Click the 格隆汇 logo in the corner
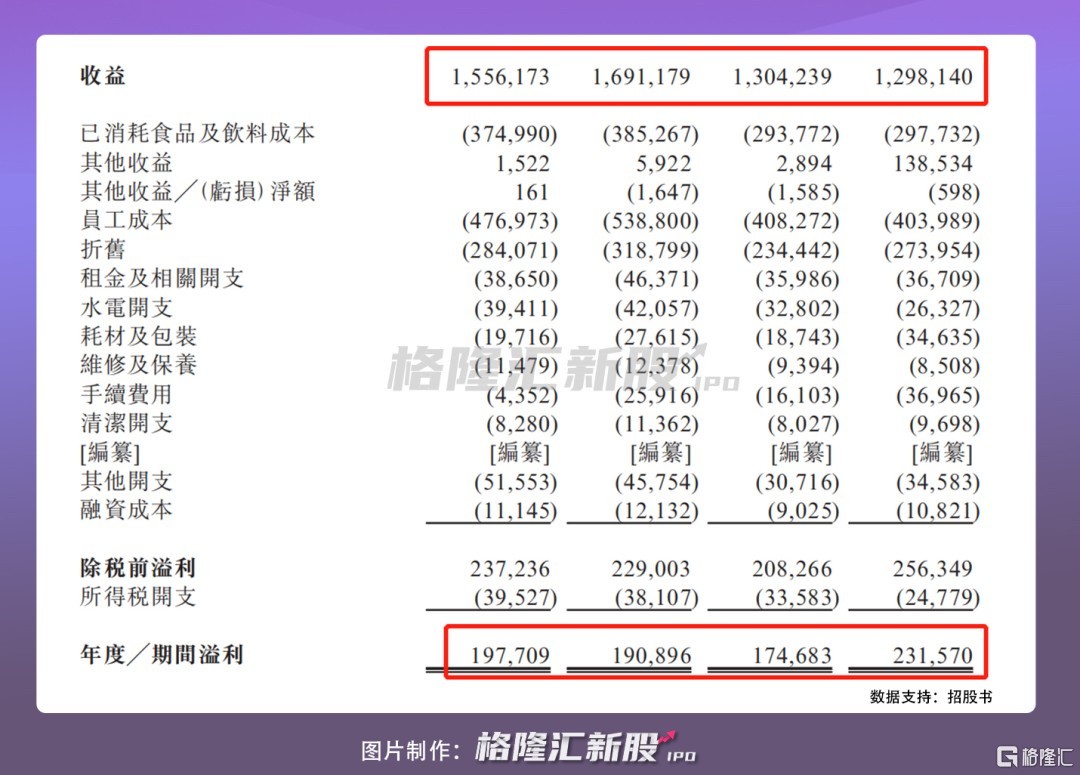This screenshot has width=1080, height=775. point(1035,756)
